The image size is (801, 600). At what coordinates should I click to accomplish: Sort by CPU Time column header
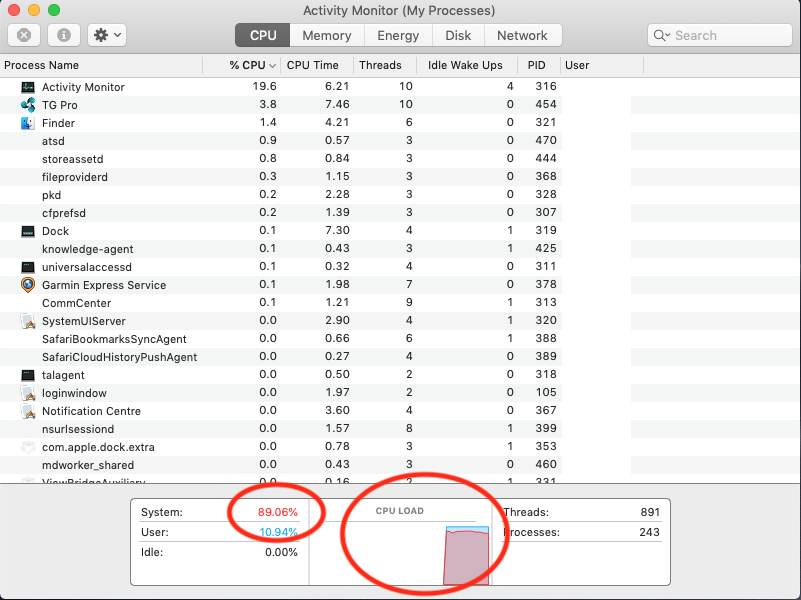[x=317, y=65]
